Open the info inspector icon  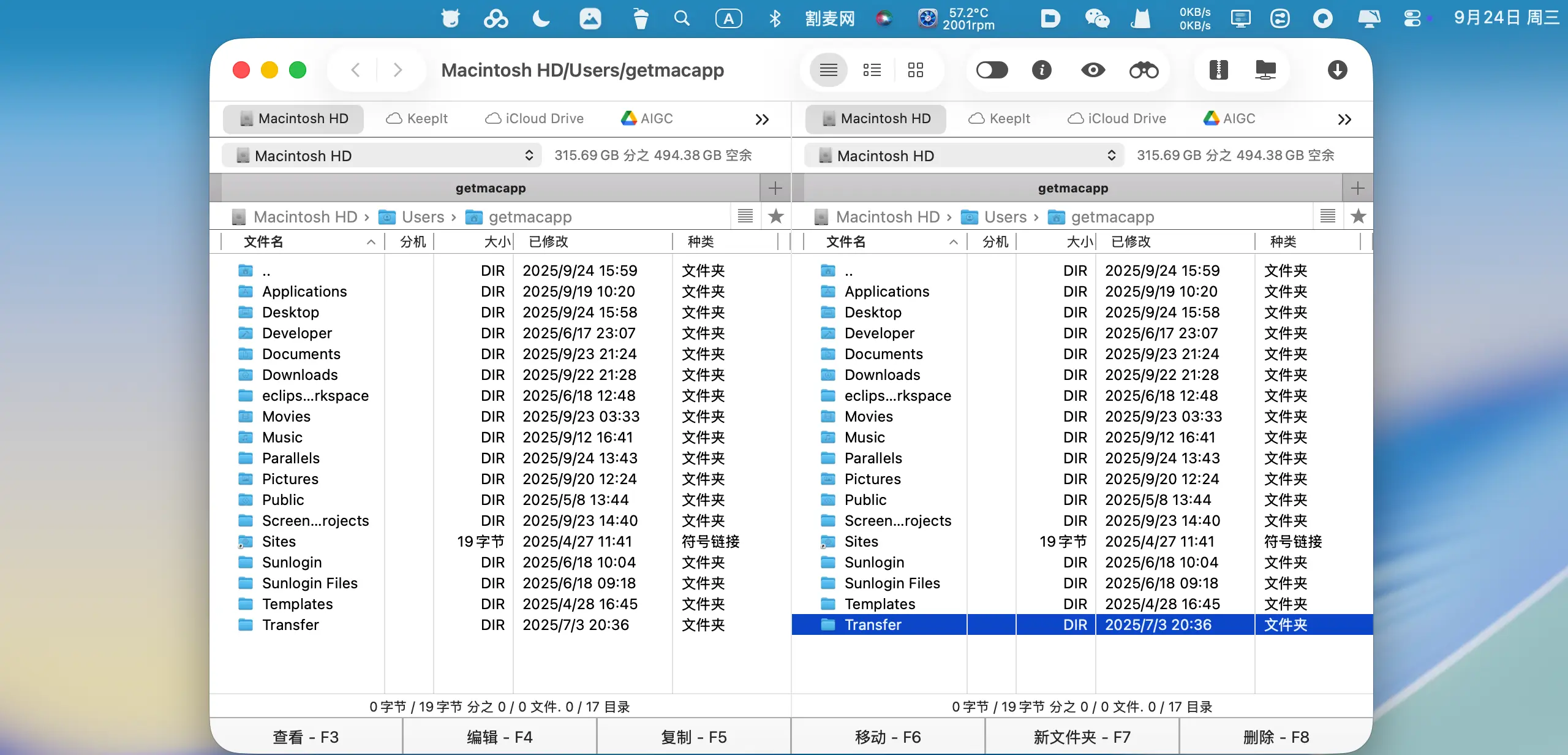1041,70
